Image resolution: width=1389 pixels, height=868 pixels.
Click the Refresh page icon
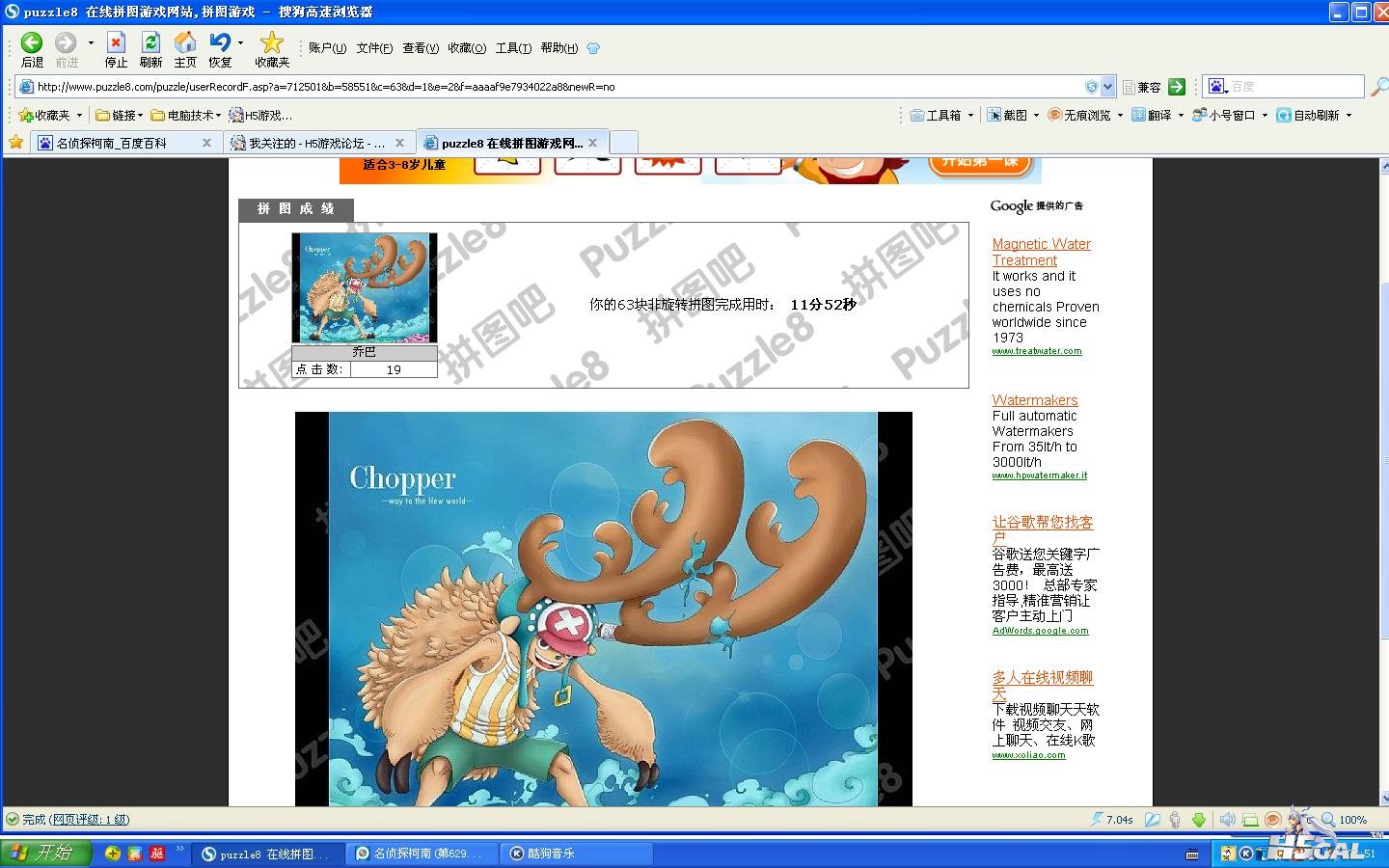[150, 43]
